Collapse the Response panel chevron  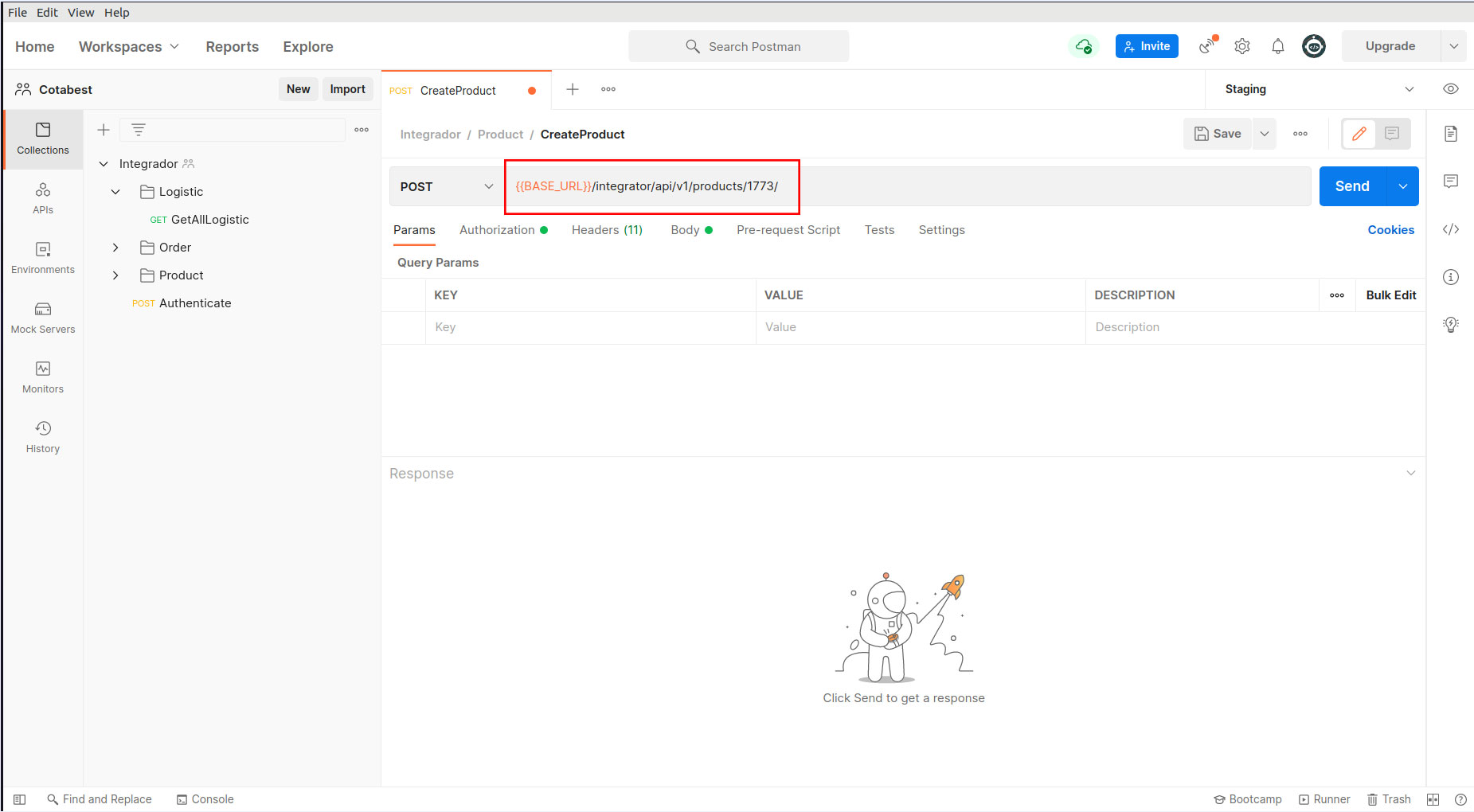click(1411, 473)
